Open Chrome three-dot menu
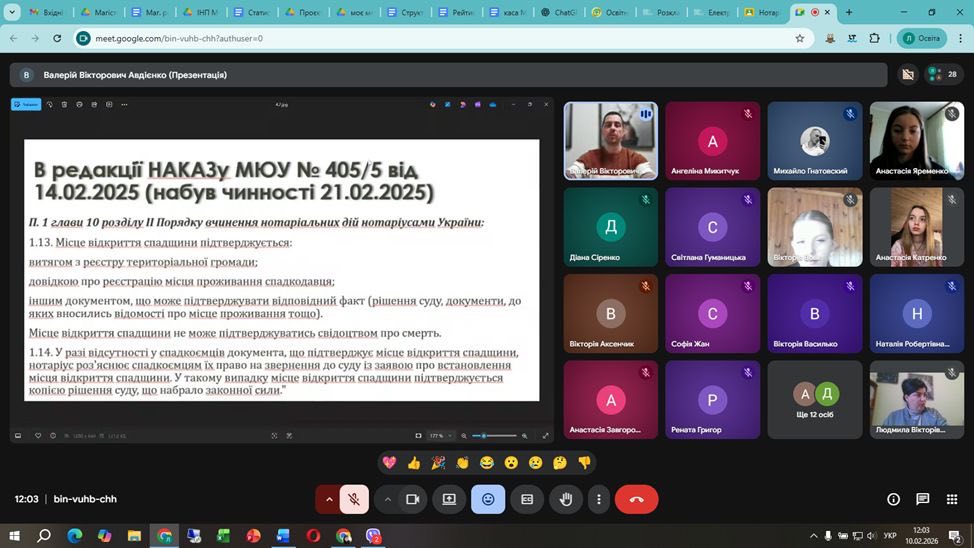 (x=960, y=39)
